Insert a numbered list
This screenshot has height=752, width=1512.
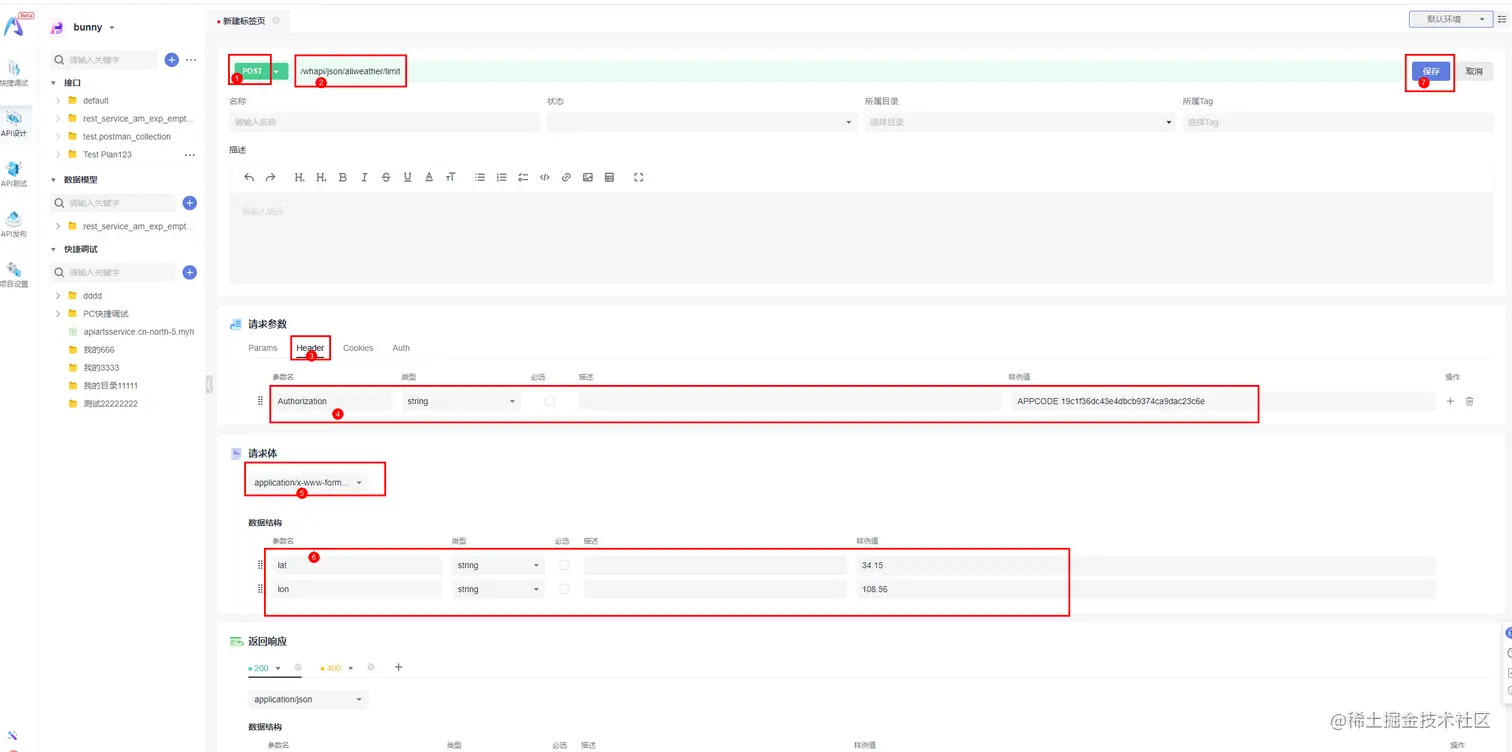tap(501, 177)
